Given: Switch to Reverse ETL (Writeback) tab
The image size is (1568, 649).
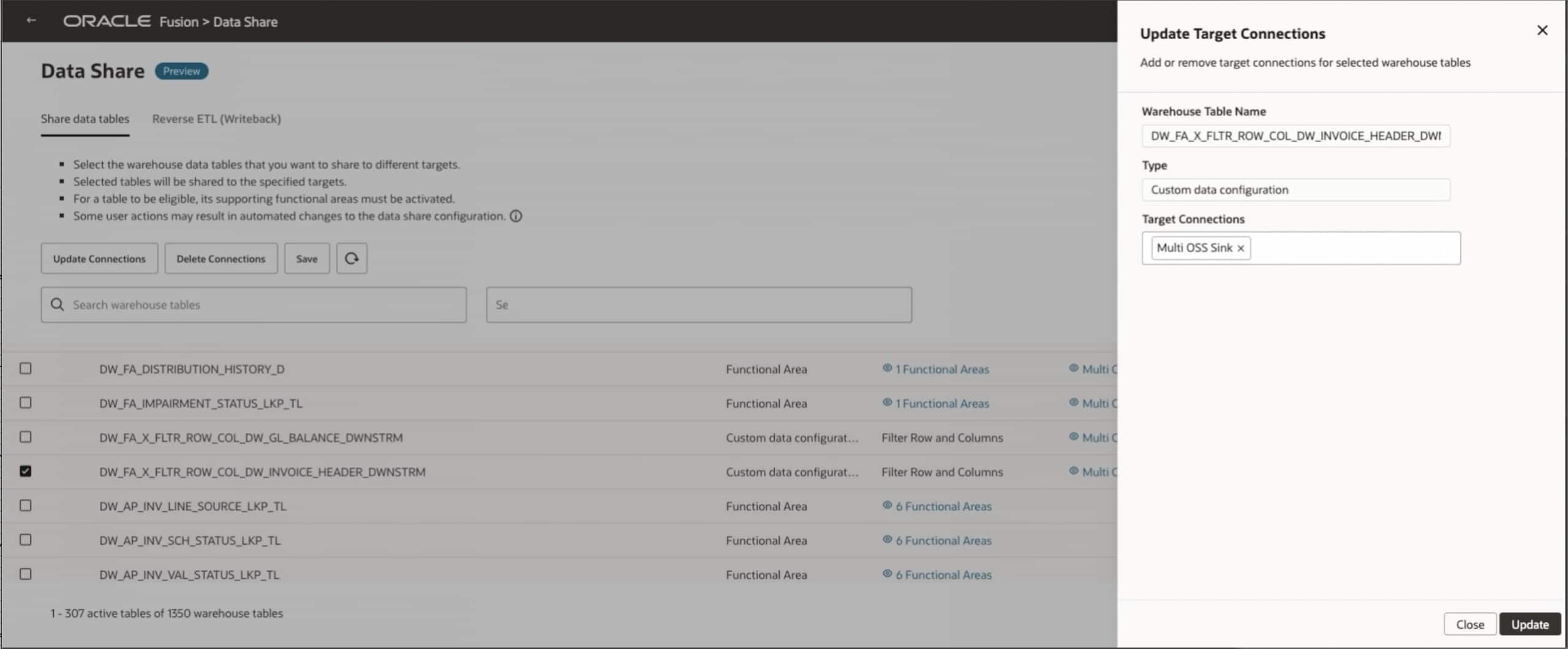Looking at the screenshot, I should click(x=216, y=119).
